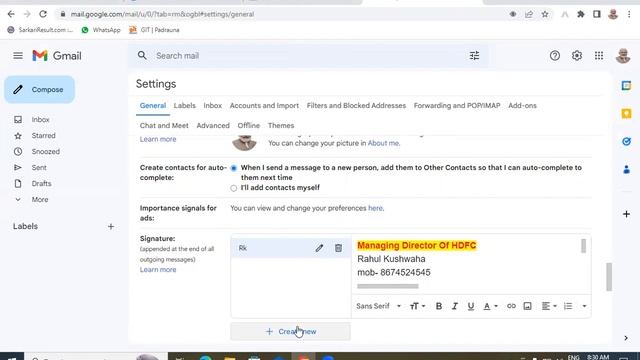This screenshot has height=360, width=640.
Task: Open the Google account profile picture
Action: pyautogui.click(x=623, y=56)
